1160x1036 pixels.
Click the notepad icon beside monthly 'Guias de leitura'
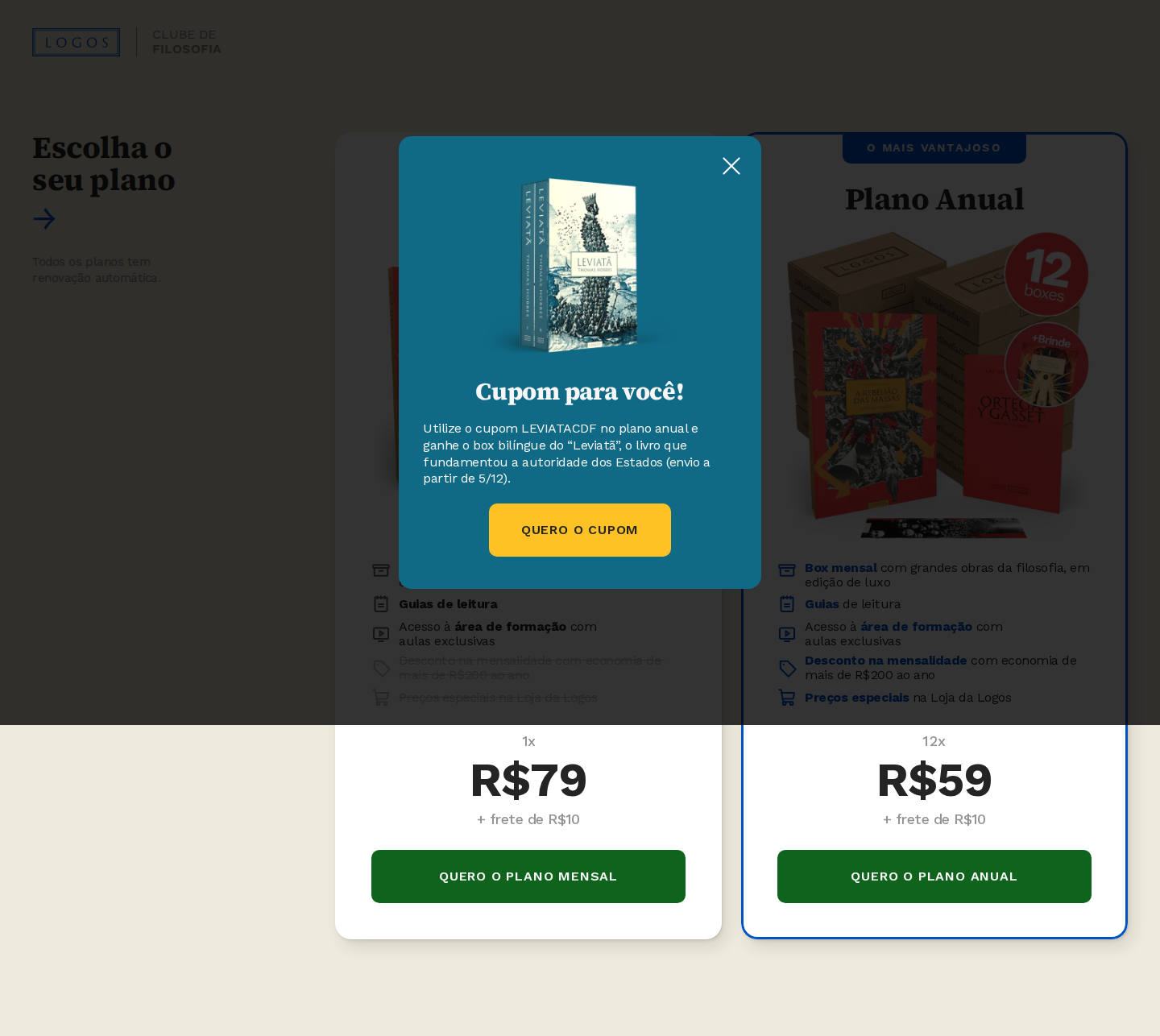click(x=381, y=604)
